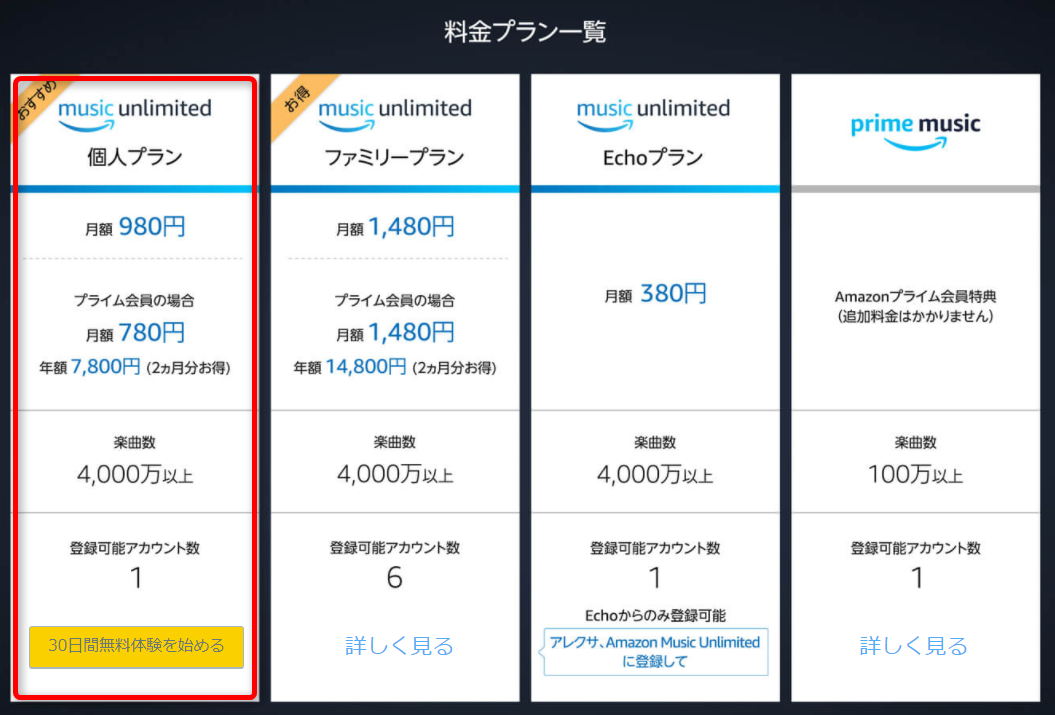This screenshot has width=1055, height=715.
Task: Click 4,000万以上 in Echoプラン column
Action: click(x=655, y=475)
